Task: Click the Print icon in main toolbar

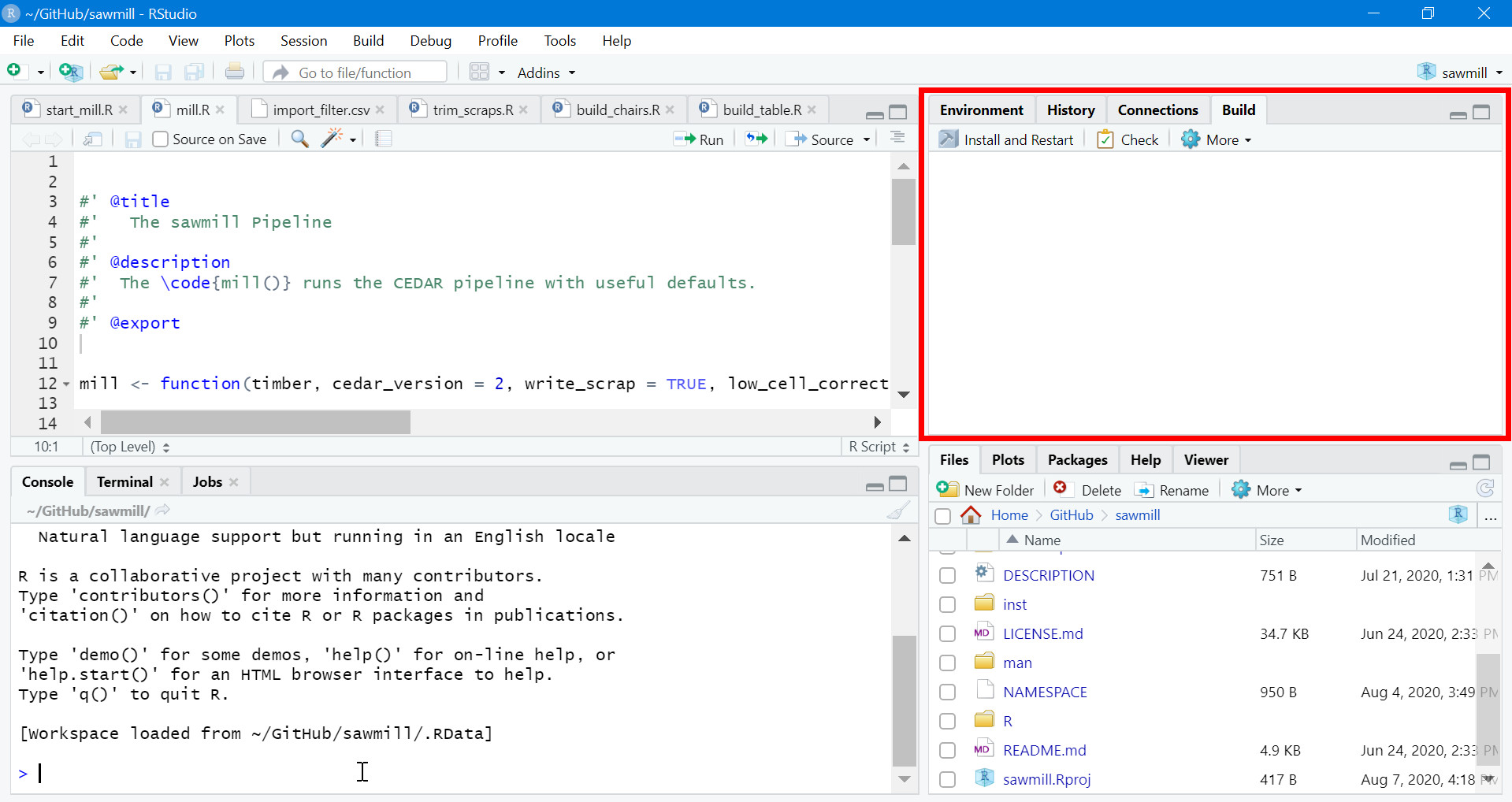Action: coord(235,72)
